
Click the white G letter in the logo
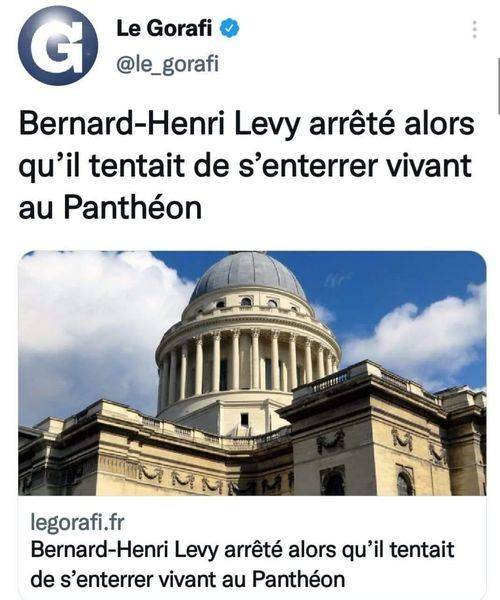59,46
